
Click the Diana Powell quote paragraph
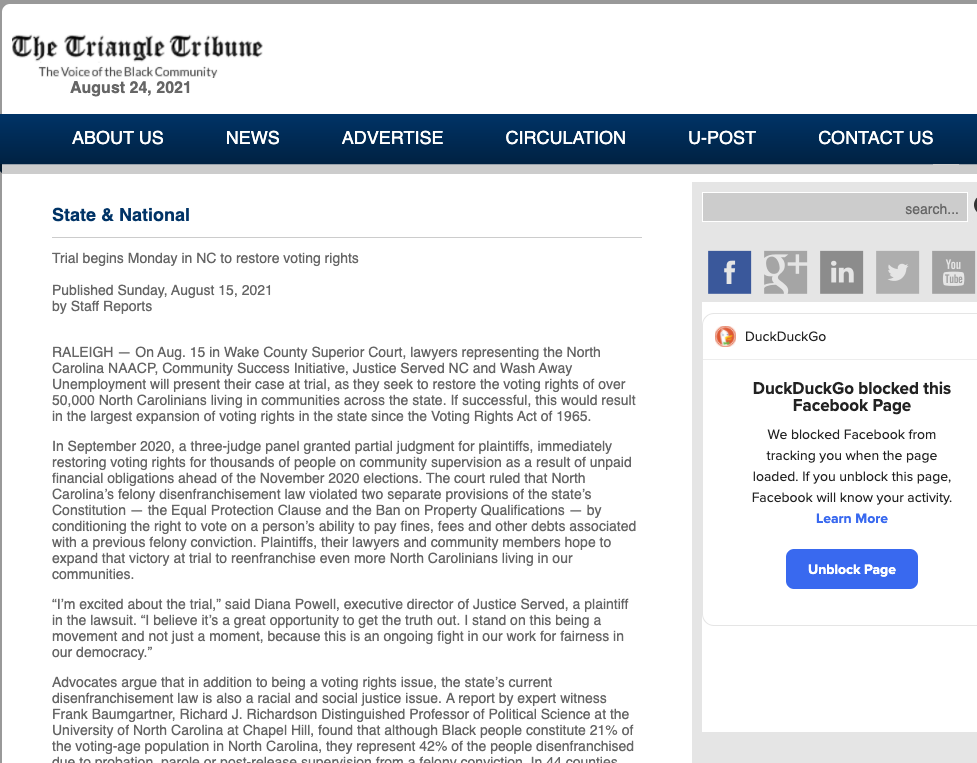(340, 628)
